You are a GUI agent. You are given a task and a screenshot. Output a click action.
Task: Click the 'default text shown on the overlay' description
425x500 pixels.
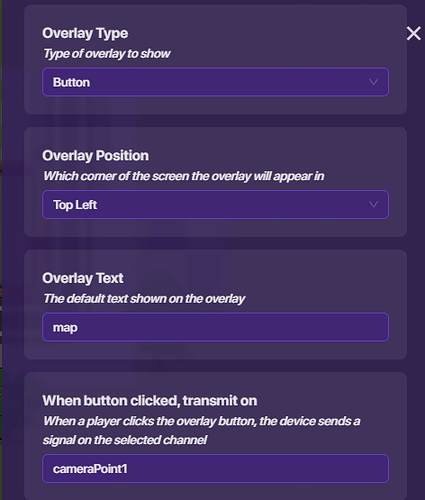point(144,299)
